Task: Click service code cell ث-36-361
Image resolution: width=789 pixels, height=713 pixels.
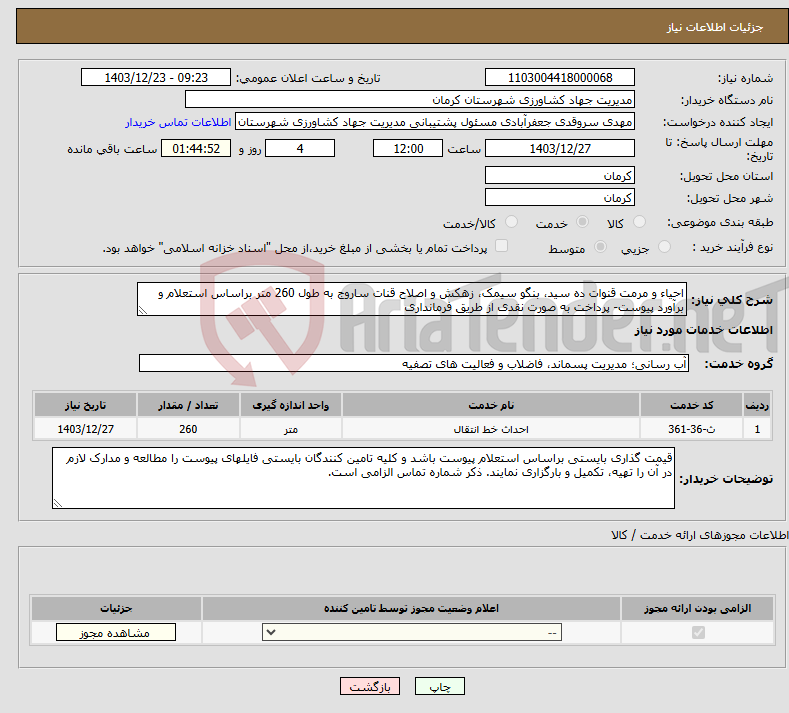Action: pyautogui.click(x=692, y=429)
